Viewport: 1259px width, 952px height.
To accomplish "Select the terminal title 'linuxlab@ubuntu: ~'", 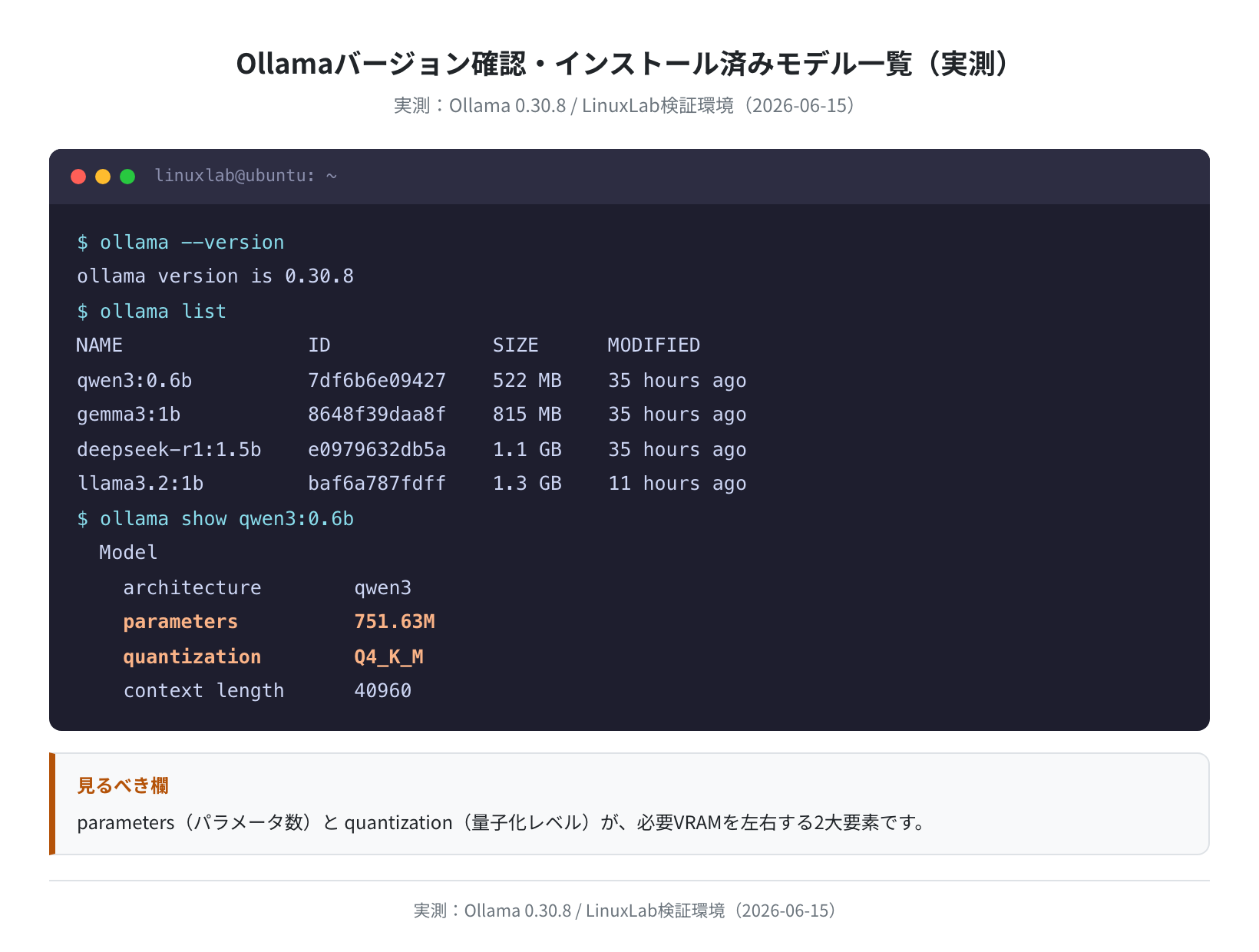I will coord(246,176).
